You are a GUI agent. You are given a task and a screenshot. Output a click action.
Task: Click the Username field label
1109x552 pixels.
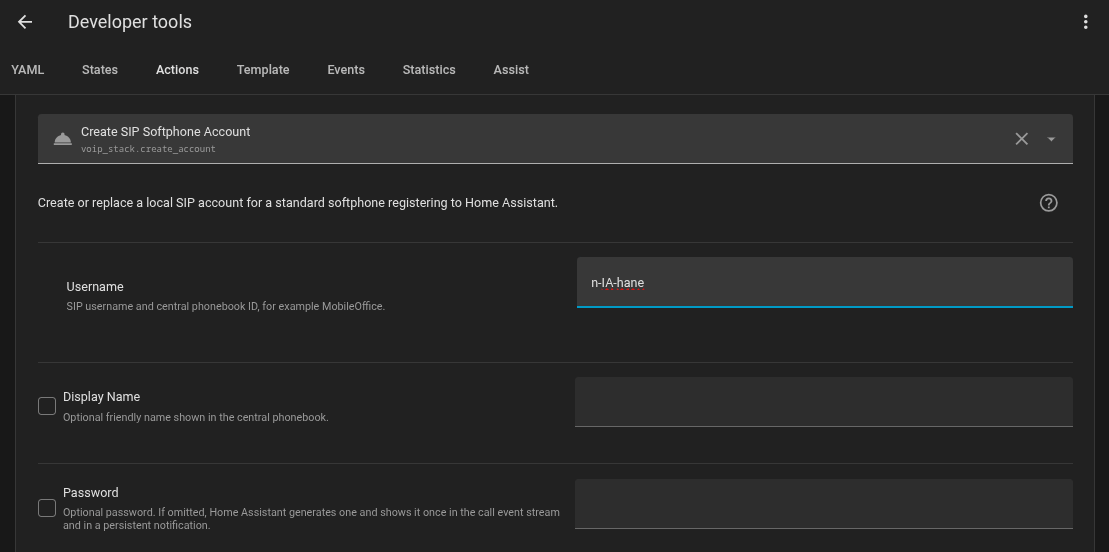(x=95, y=287)
